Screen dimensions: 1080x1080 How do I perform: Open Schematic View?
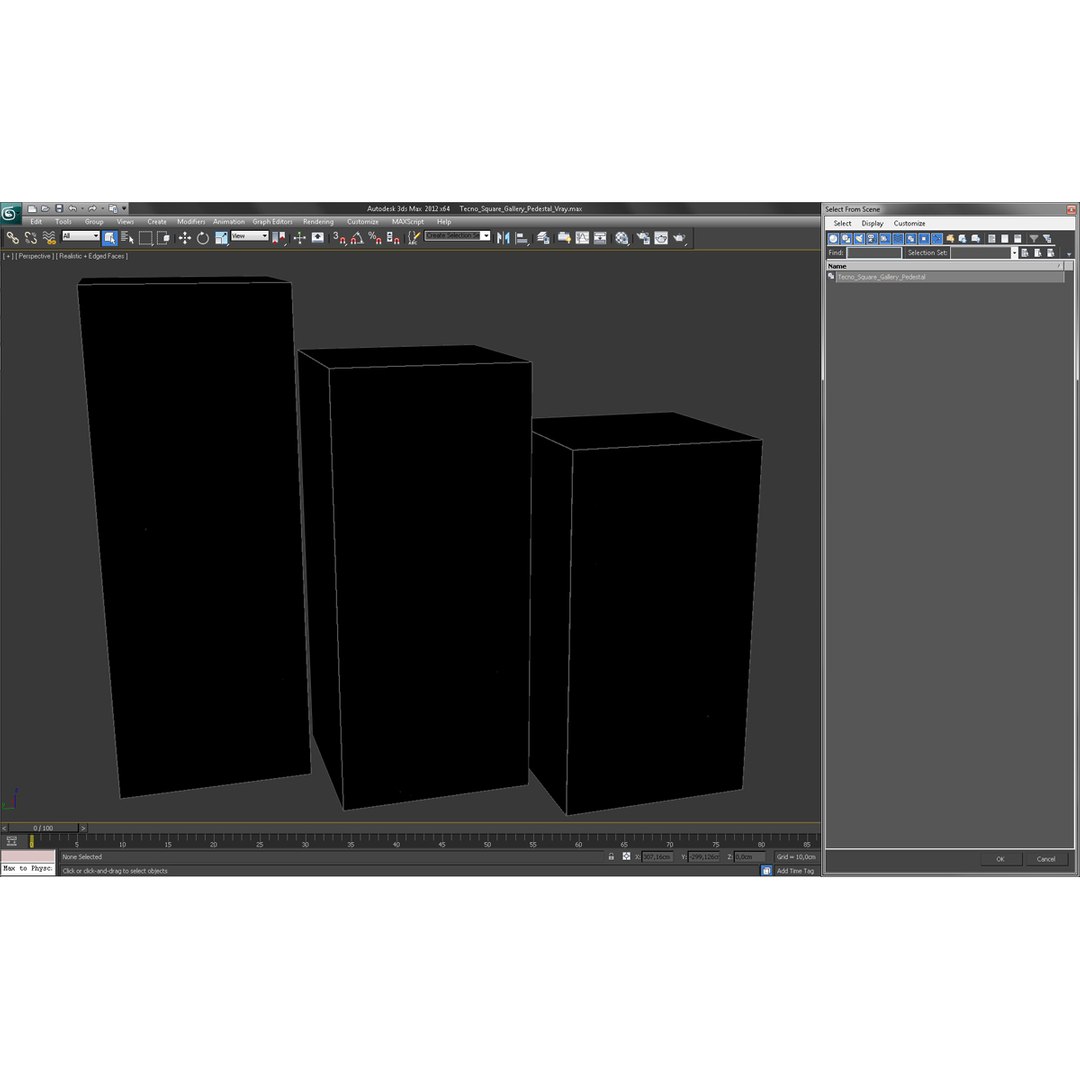[x=601, y=238]
